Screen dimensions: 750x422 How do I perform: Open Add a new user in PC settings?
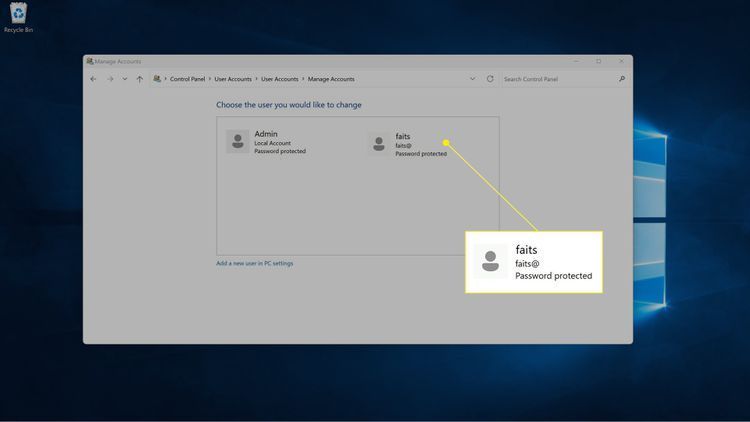pos(255,263)
